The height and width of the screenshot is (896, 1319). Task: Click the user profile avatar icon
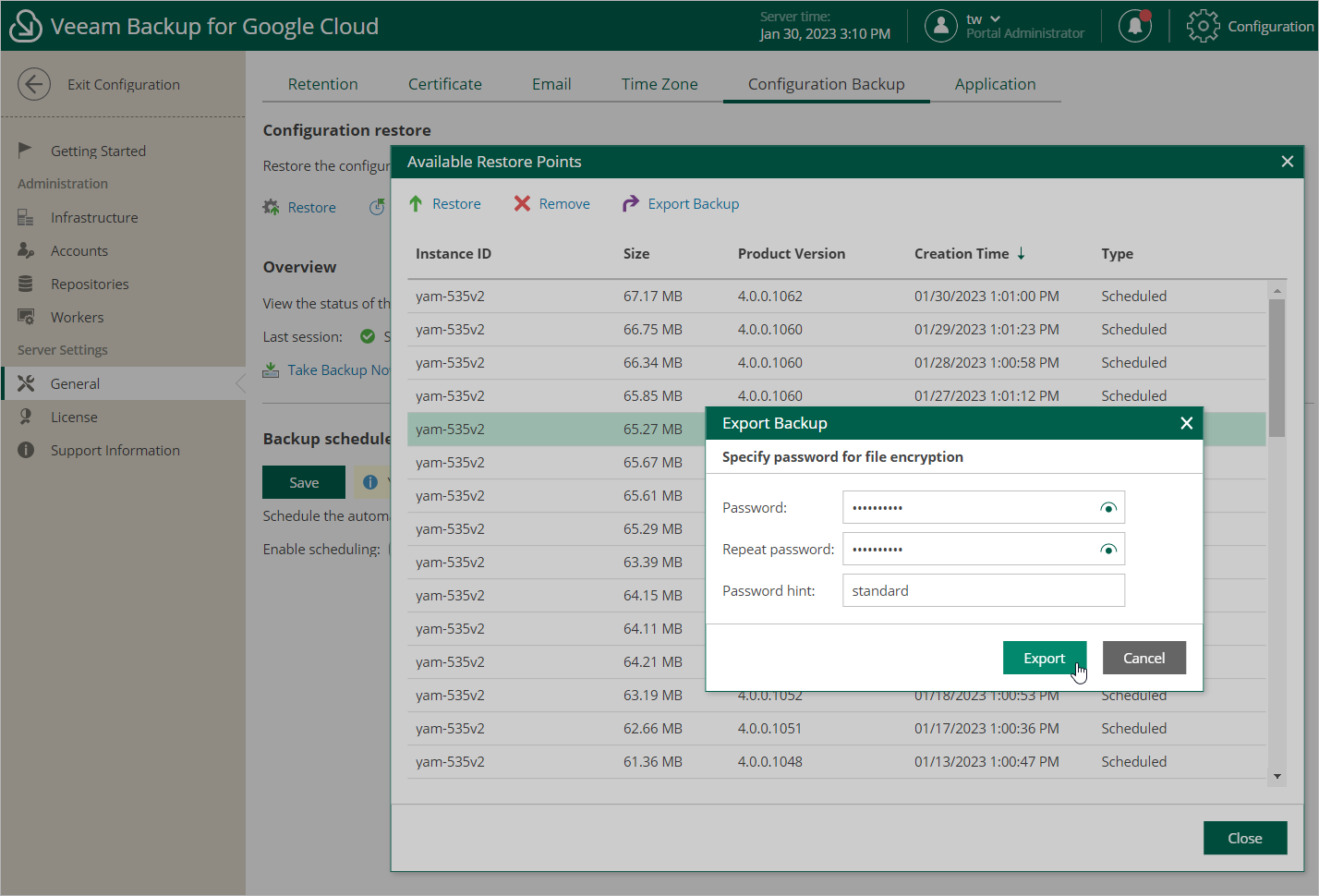tap(940, 26)
